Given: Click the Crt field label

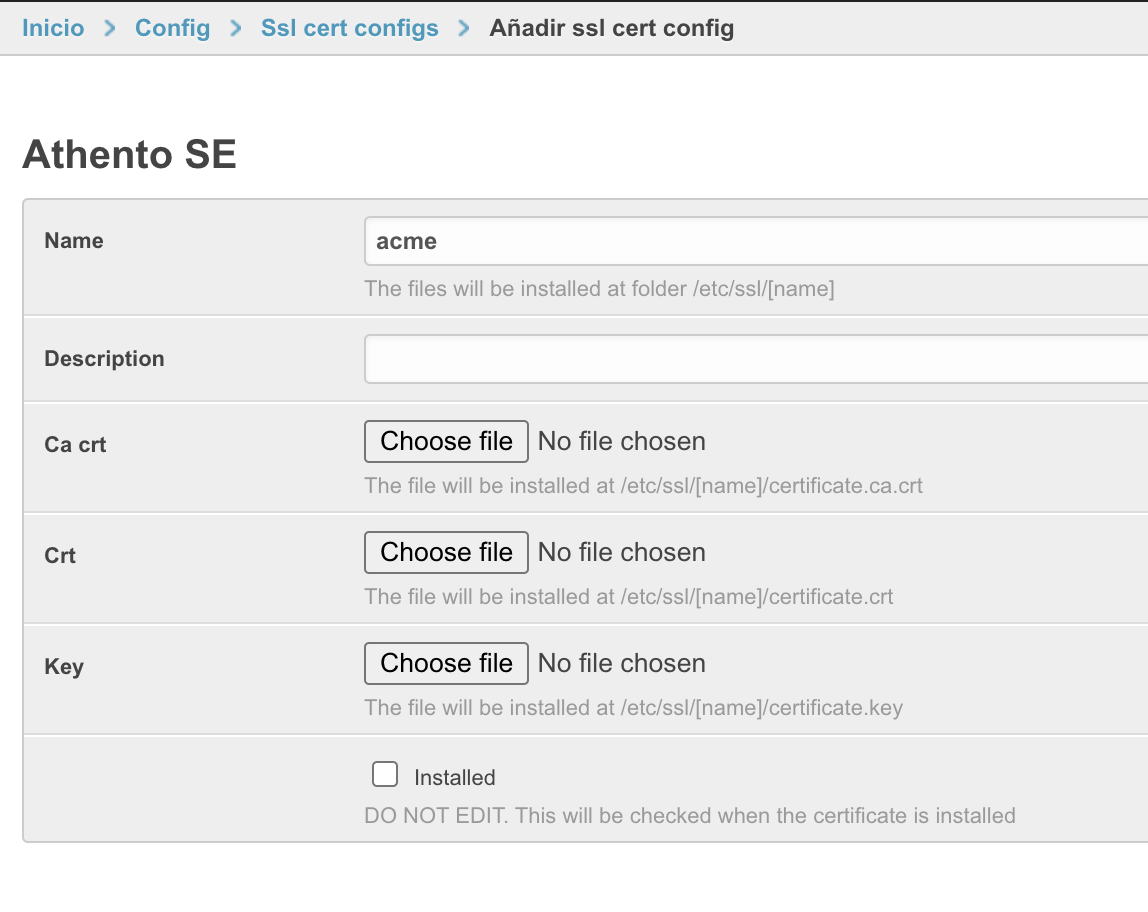Looking at the screenshot, I should click(x=60, y=556).
